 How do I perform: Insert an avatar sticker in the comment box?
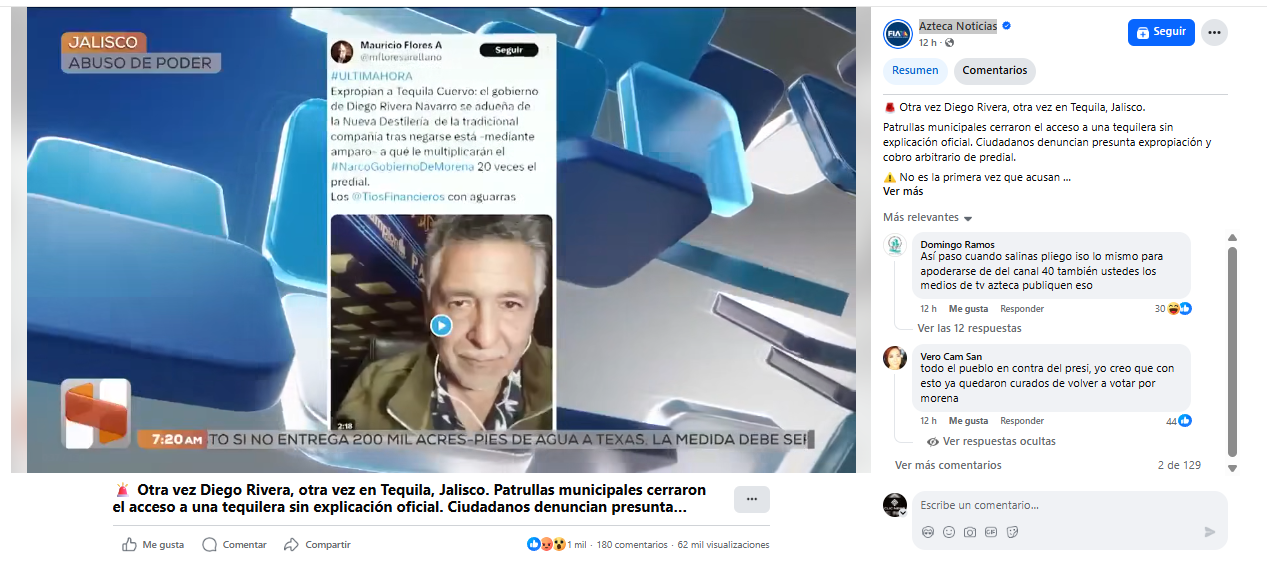928,532
